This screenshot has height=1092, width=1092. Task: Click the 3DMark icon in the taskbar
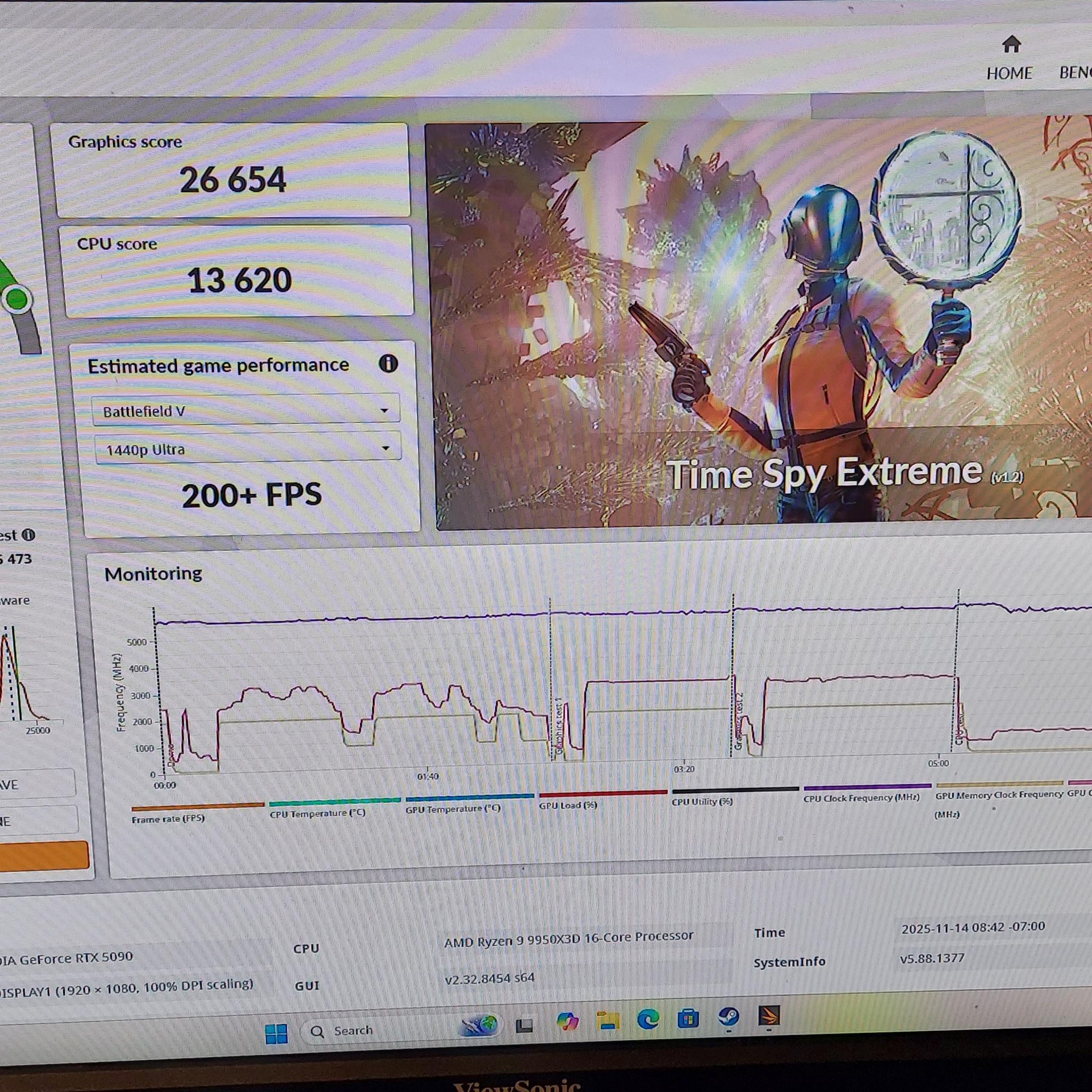coord(769,1016)
